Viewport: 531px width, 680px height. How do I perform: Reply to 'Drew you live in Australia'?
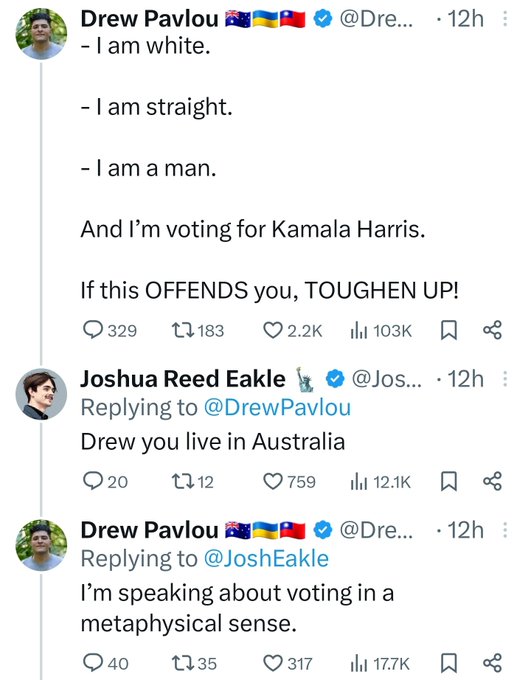[x=105, y=481]
